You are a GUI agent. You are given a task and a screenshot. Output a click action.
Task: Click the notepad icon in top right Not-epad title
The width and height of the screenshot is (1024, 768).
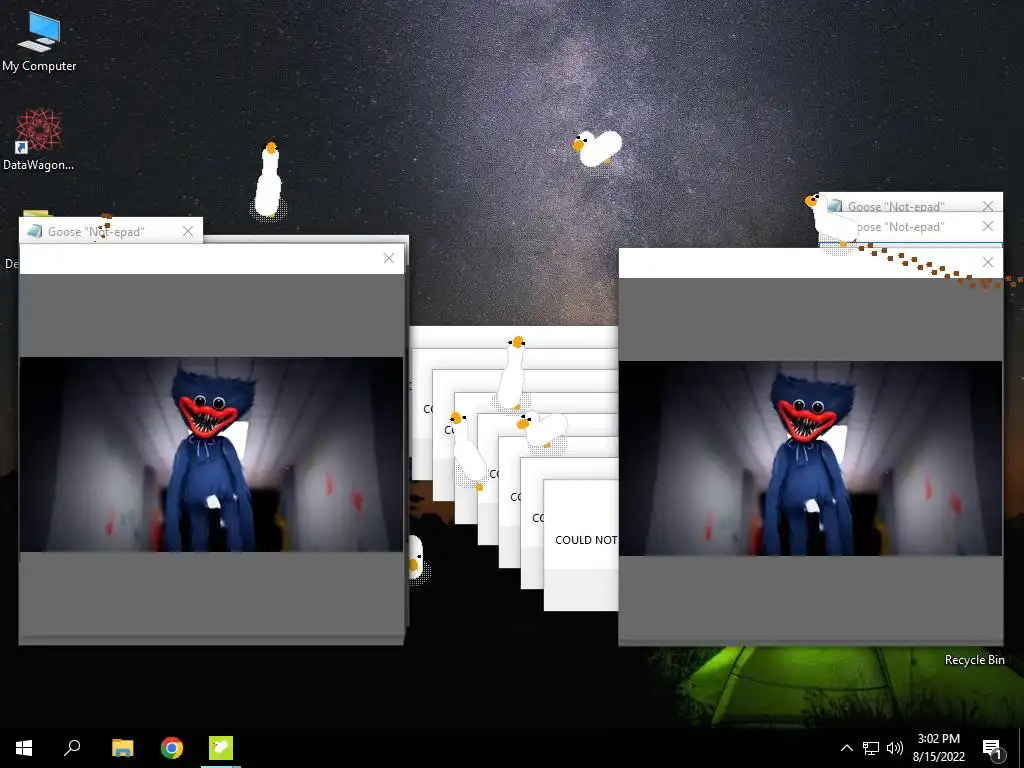pyautogui.click(x=835, y=206)
